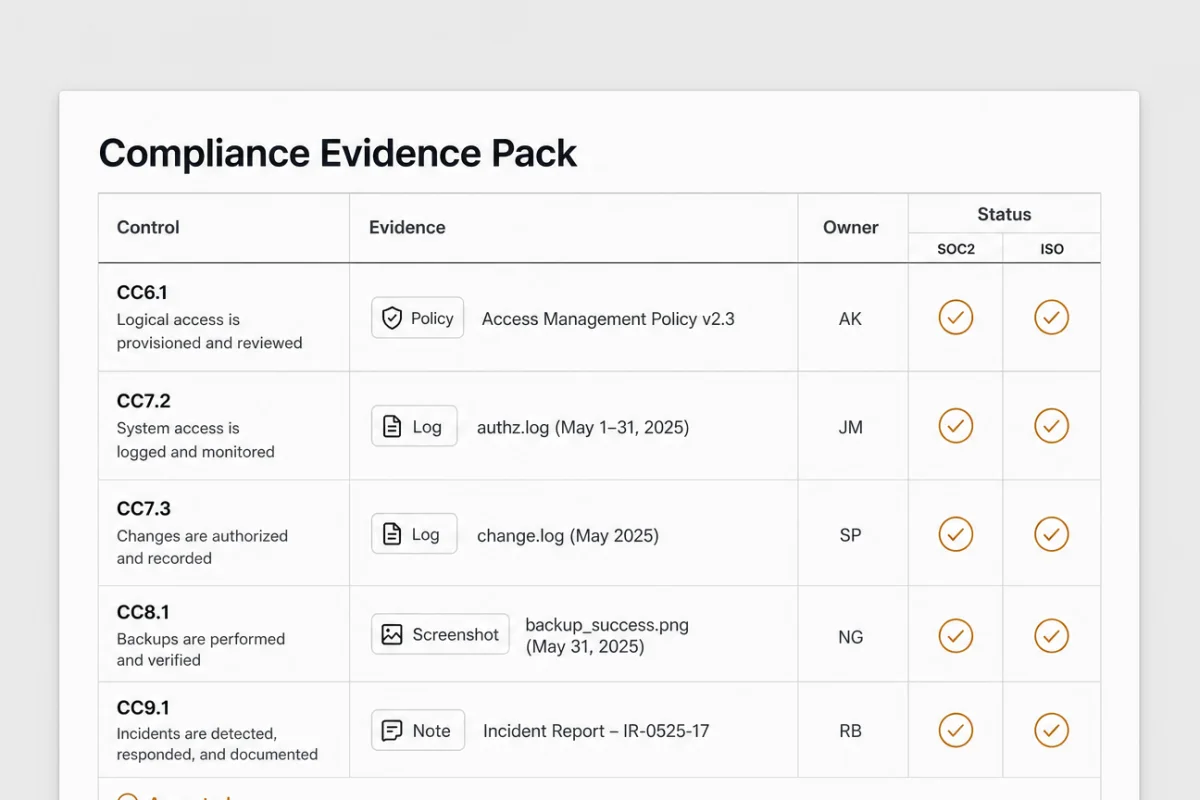This screenshot has width=1200, height=800.
Task: Click 'Changes are authorized and recorded' description
Action: coord(202,547)
